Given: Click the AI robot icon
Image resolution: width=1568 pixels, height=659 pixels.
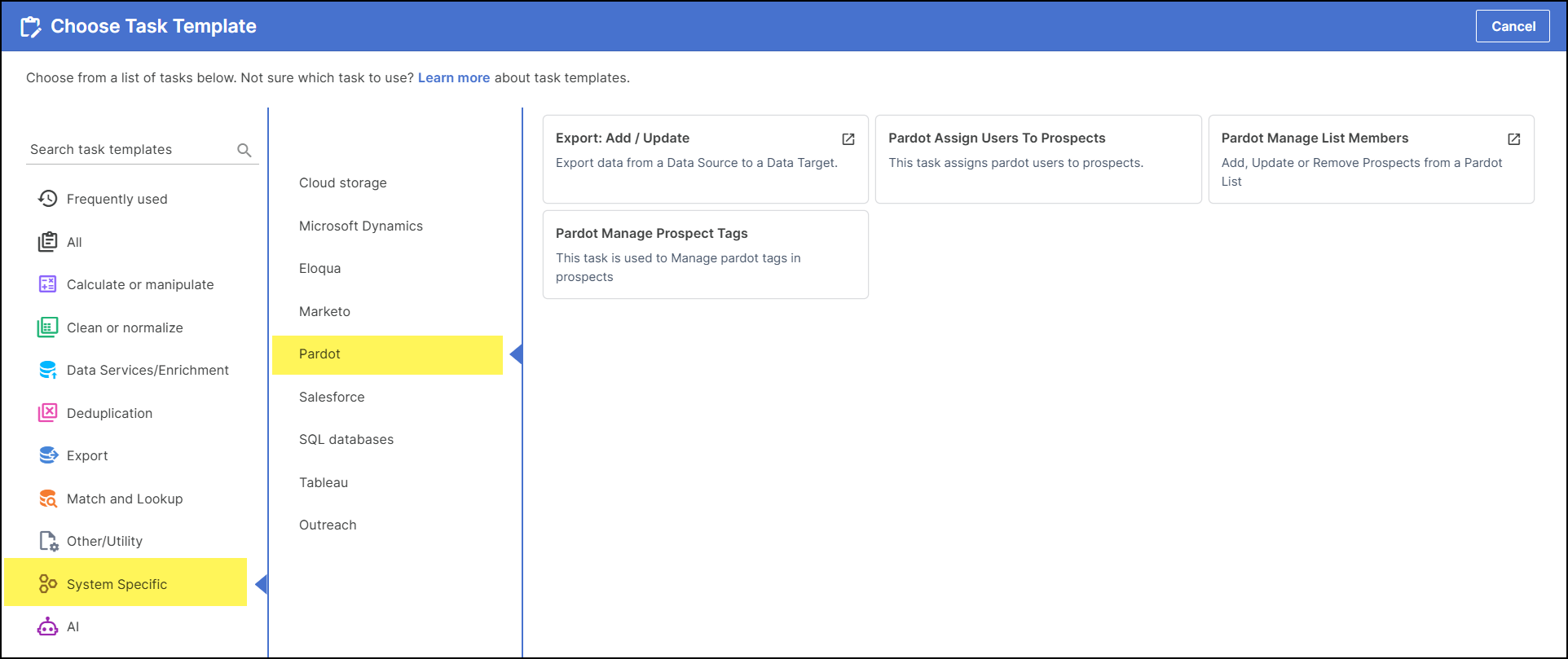Looking at the screenshot, I should coord(48,626).
